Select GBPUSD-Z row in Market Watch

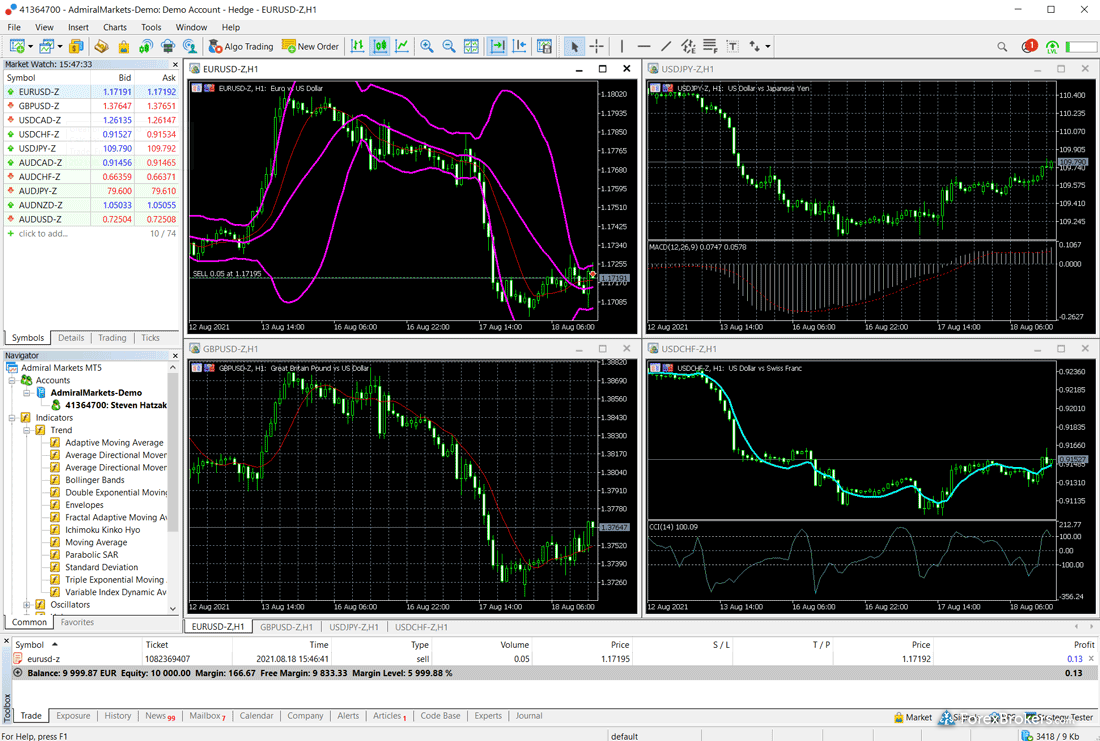91,106
